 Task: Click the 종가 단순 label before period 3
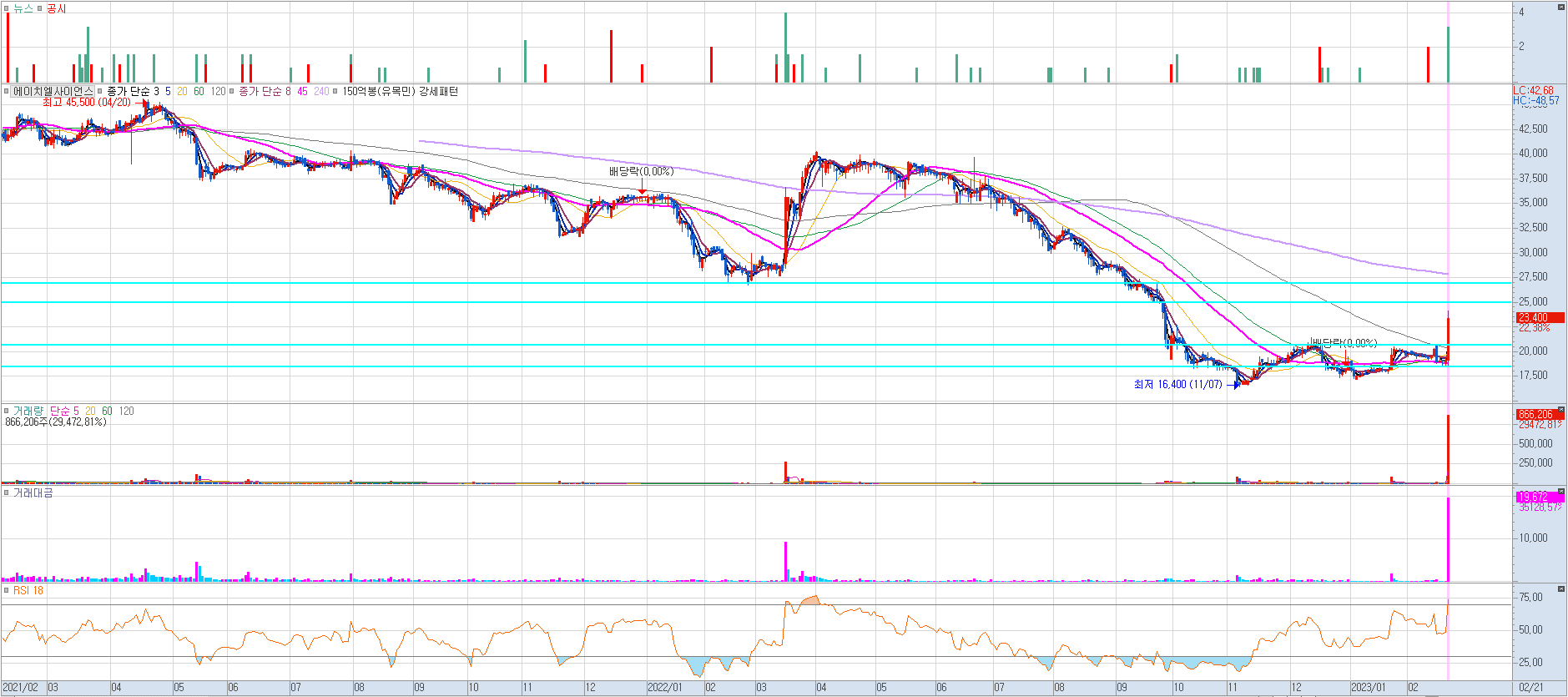pyautogui.click(x=128, y=91)
